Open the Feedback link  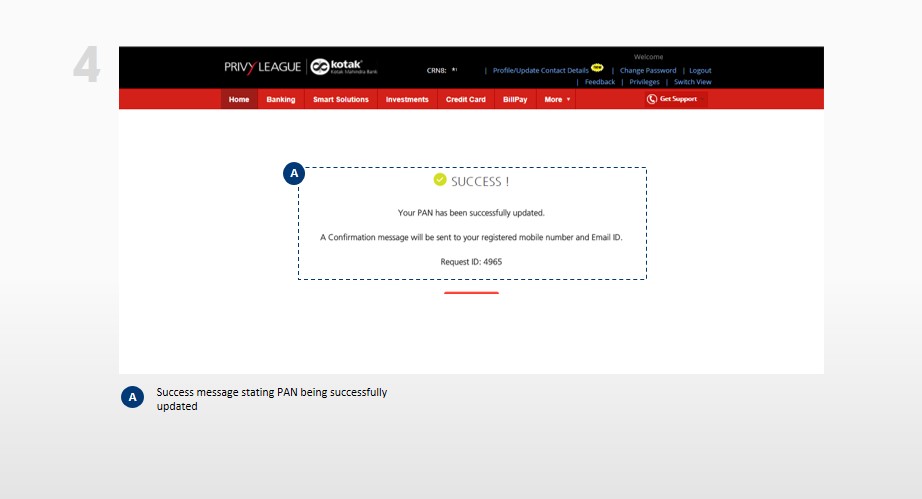(600, 82)
